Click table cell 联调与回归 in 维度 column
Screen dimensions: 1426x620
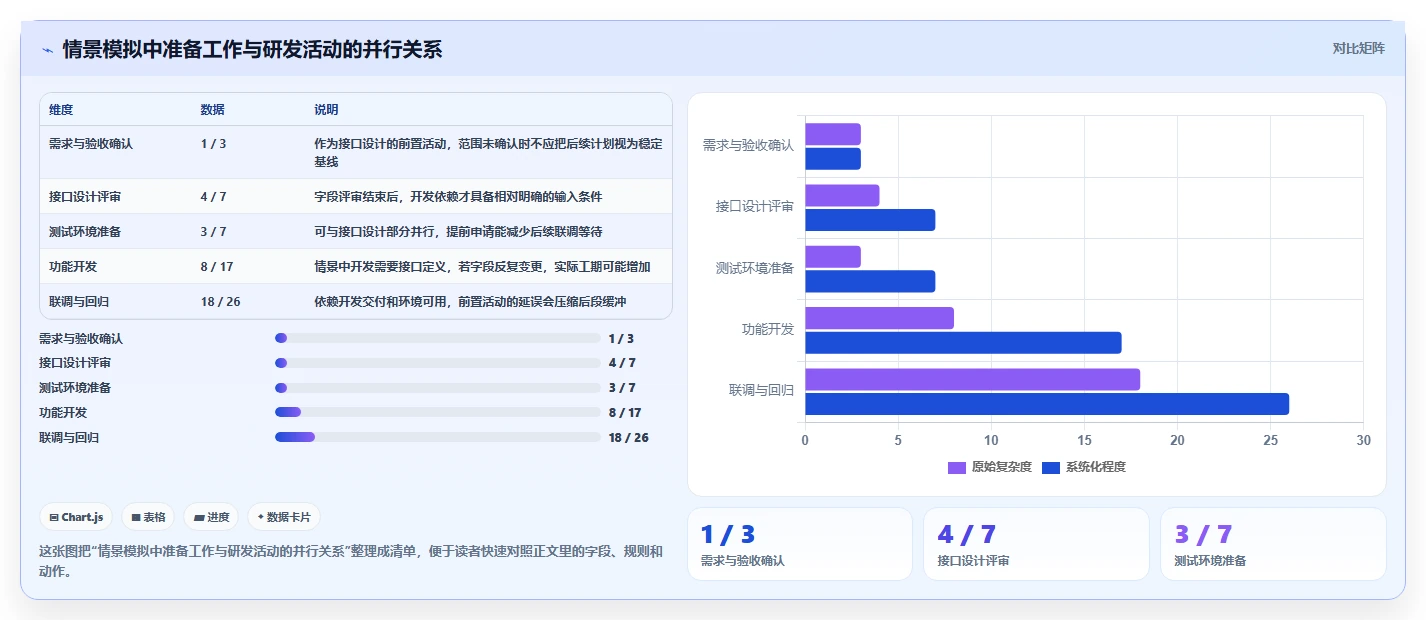pyautogui.click(x=78, y=302)
